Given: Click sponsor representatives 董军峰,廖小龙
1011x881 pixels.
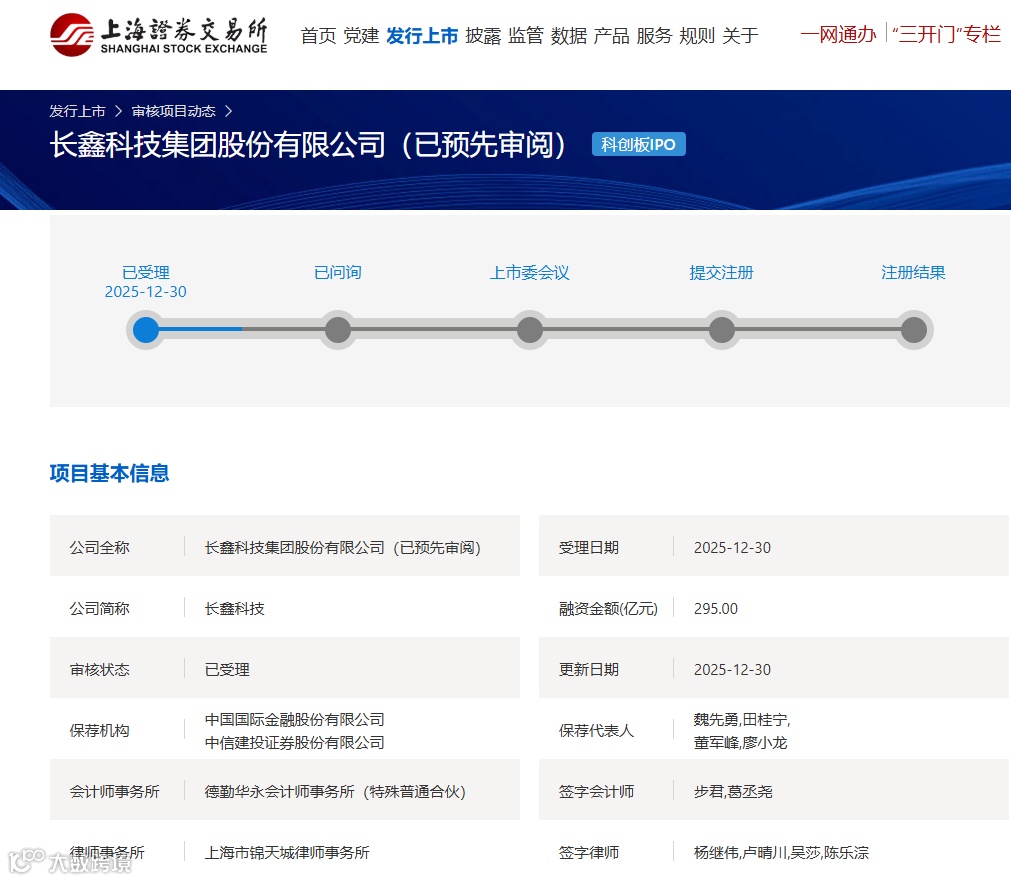Looking at the screenshot, I should 741,742.
